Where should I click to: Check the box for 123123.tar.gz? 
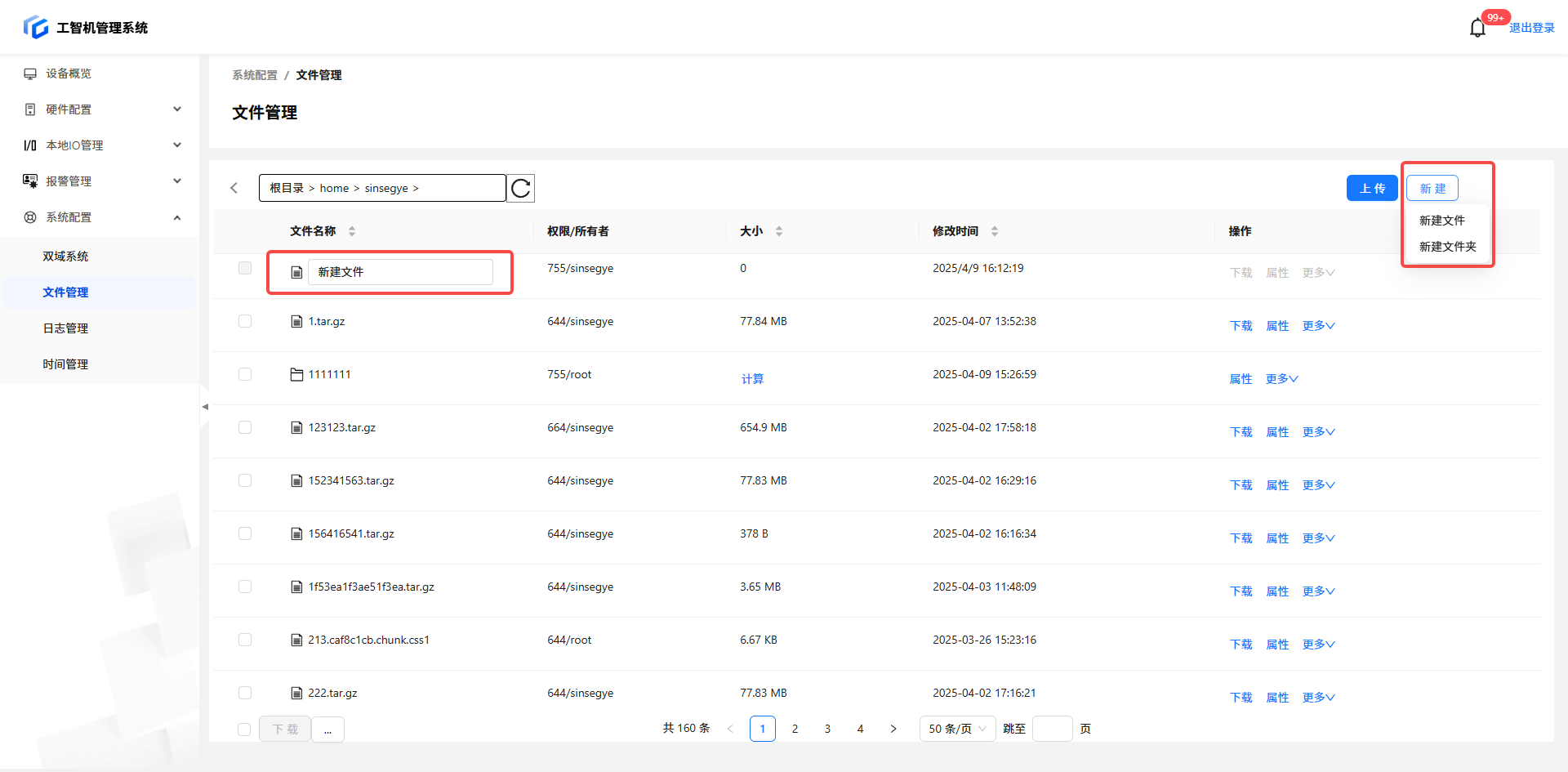(245, 428)
